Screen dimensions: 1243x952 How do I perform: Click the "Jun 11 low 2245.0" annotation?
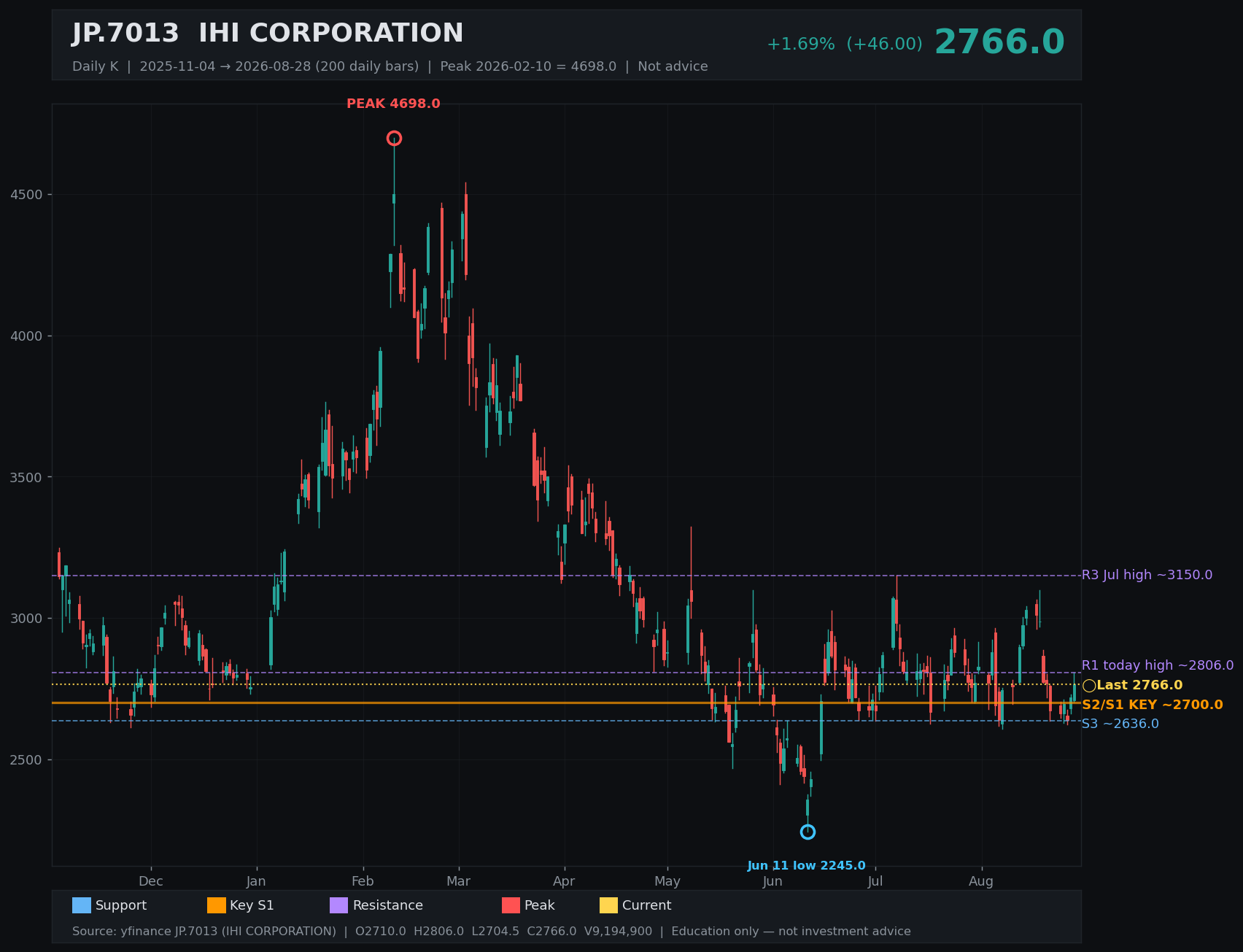[x=806, y=866]
